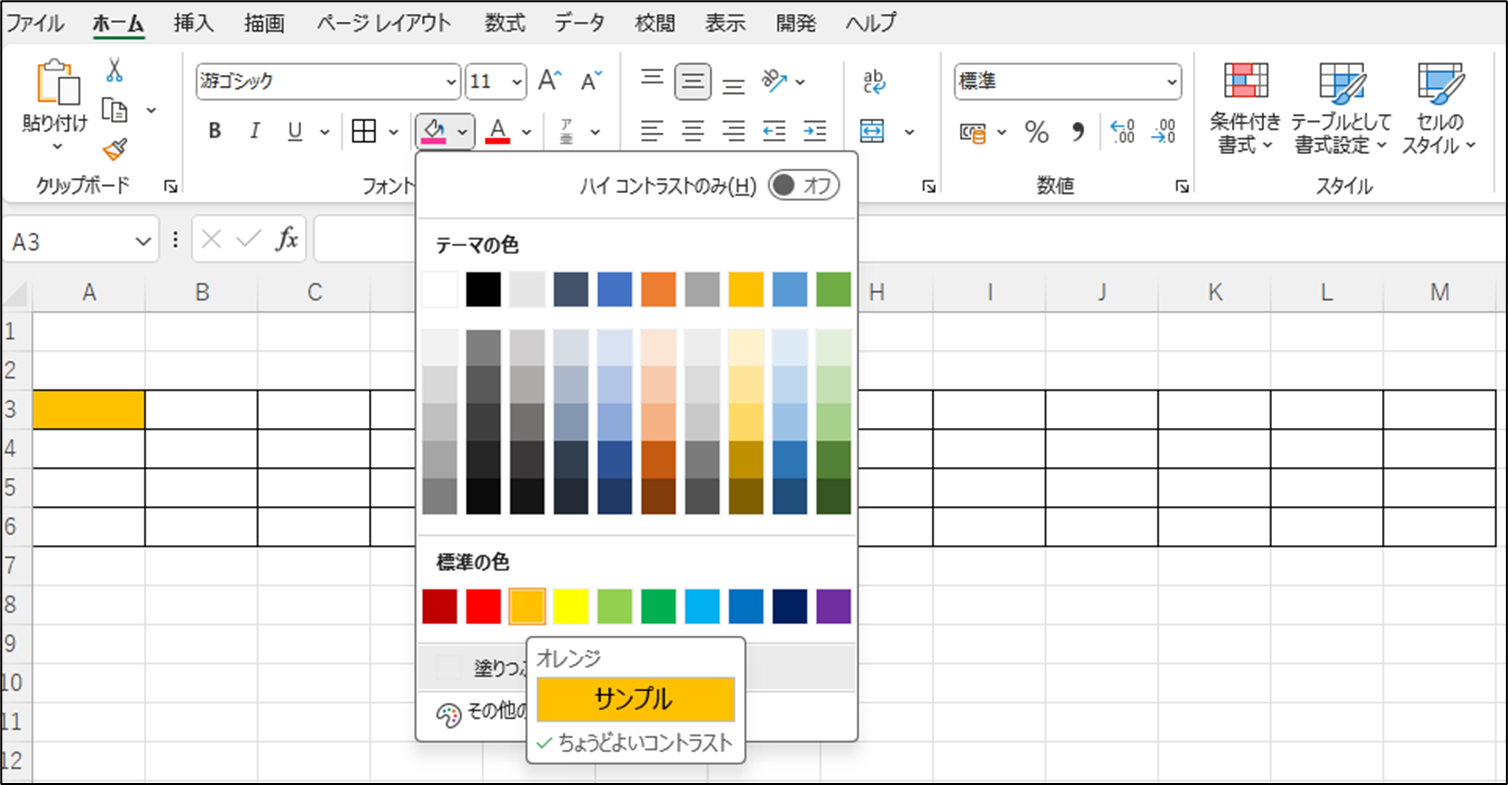
Task: Switch to the 数式 tab
Action: 505,23
